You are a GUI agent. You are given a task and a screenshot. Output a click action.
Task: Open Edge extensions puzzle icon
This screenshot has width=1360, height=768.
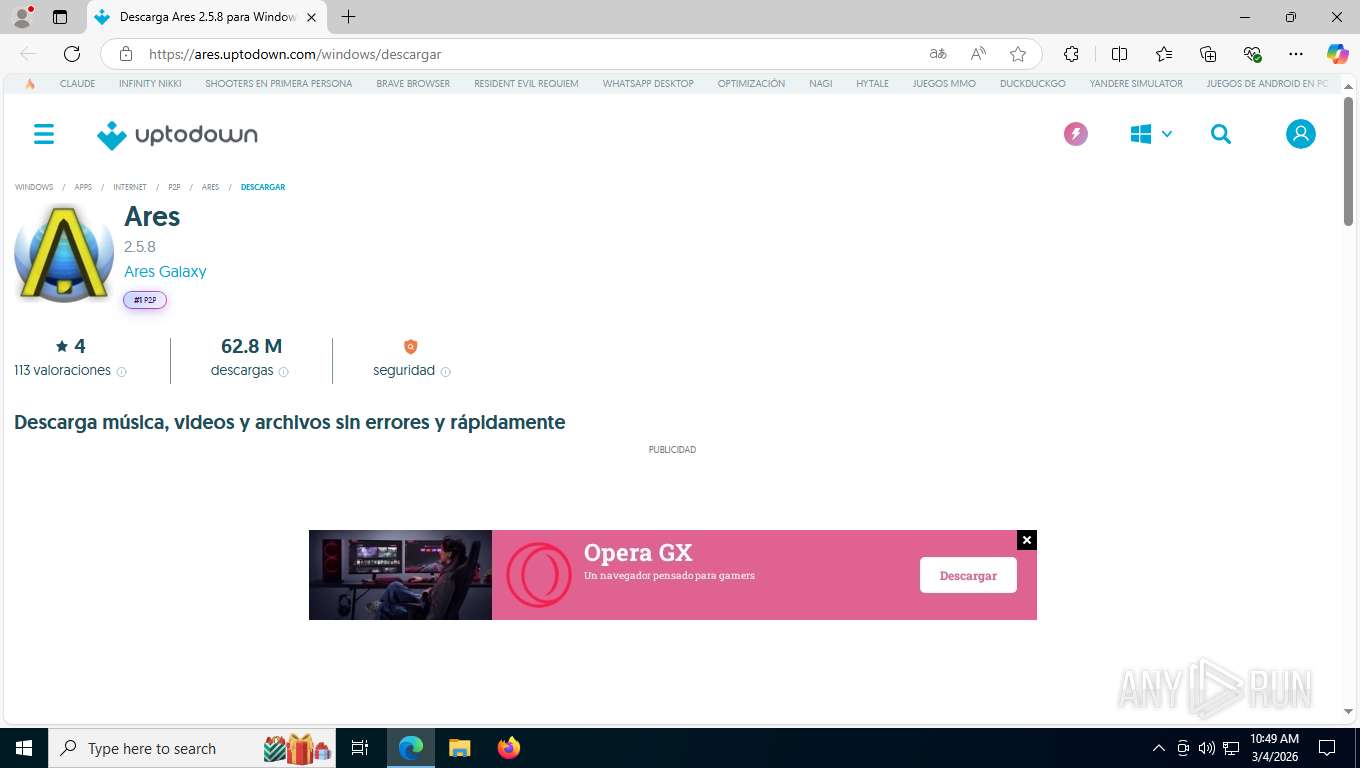(1071, 54)
